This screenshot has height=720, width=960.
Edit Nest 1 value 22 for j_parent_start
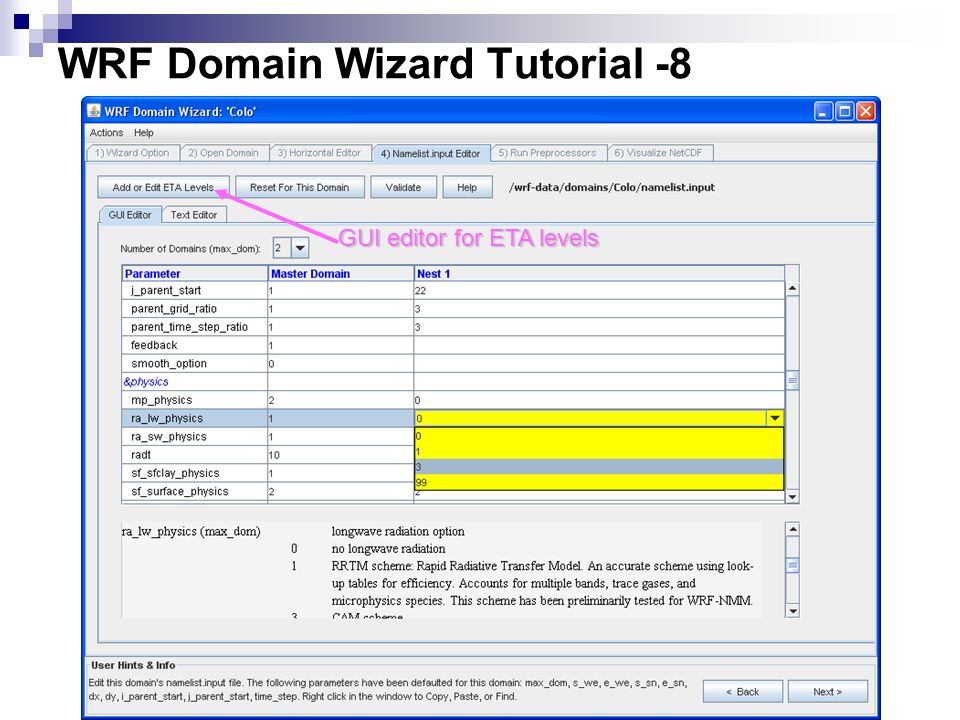599,290
